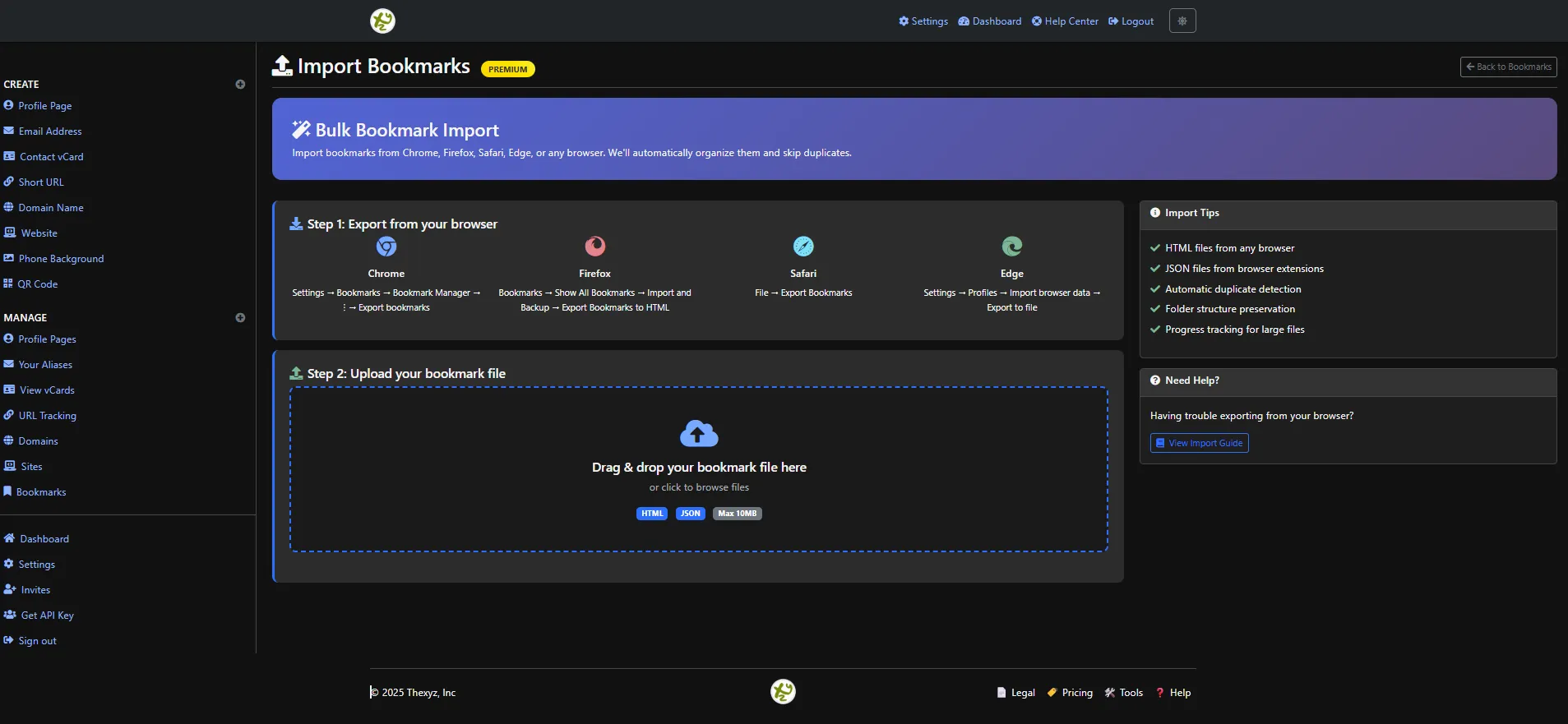The height and width of the screenshot is (724, 1568).
Task: Expand the CREATE section plus icon
Action: pyautogui.click(x=240, y=84)
